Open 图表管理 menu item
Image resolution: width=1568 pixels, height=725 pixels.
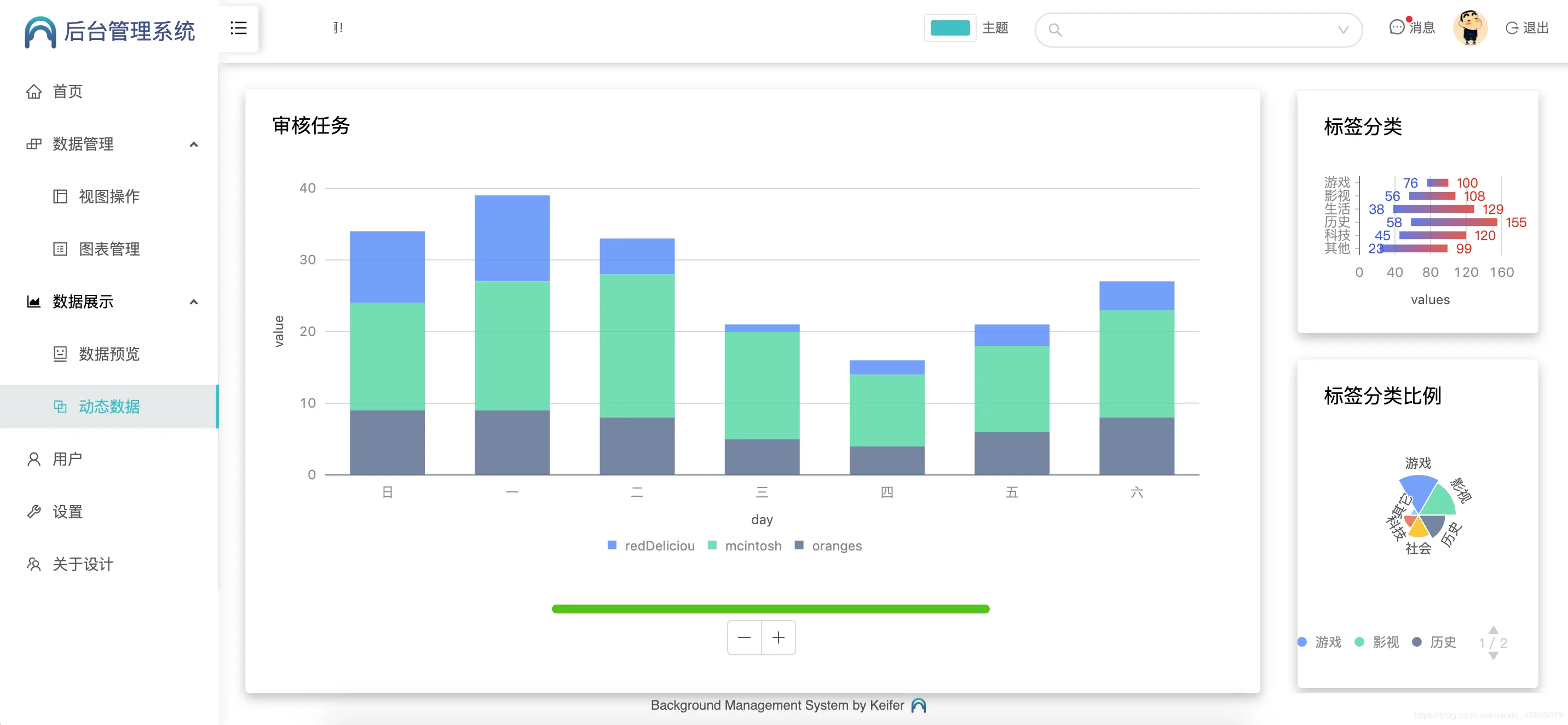(109, 249)
